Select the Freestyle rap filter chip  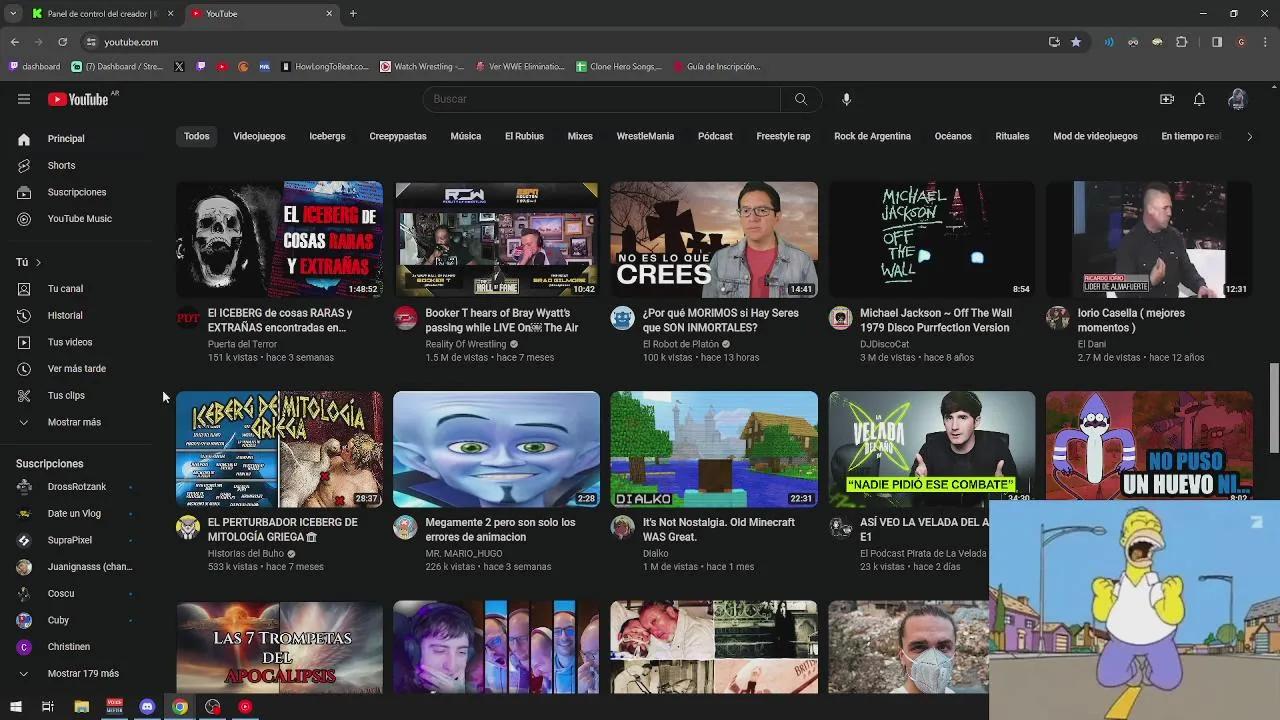pos(783,136)
